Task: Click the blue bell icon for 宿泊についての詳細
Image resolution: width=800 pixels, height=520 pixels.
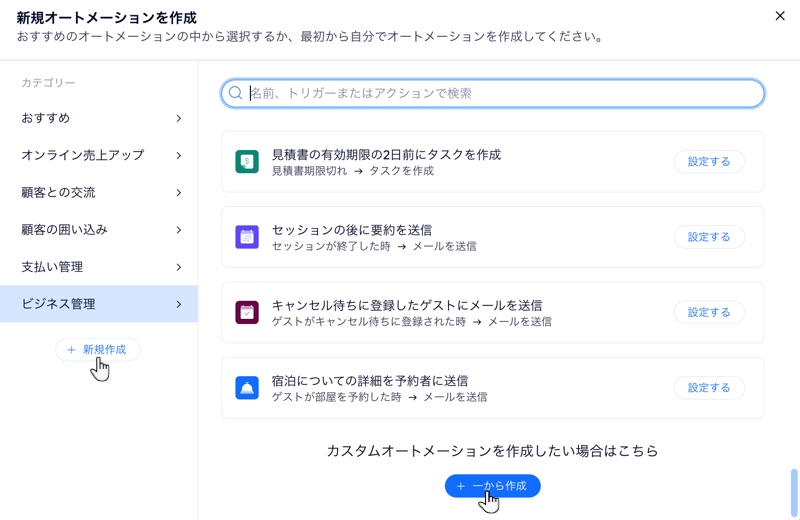Action: (247, 388)
